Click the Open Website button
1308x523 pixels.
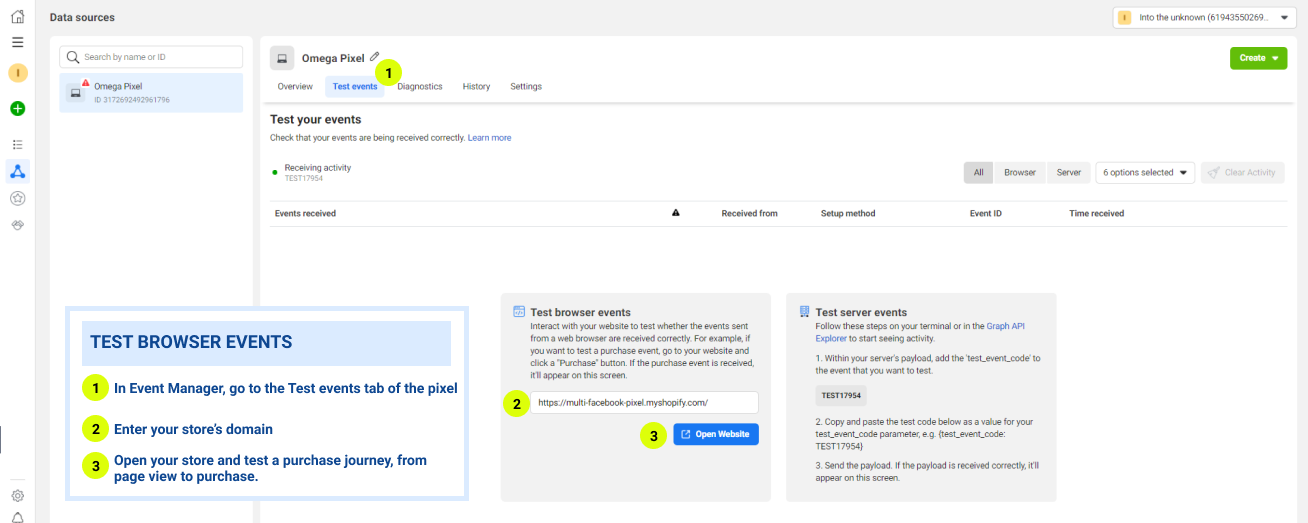[x=715, y=434]
